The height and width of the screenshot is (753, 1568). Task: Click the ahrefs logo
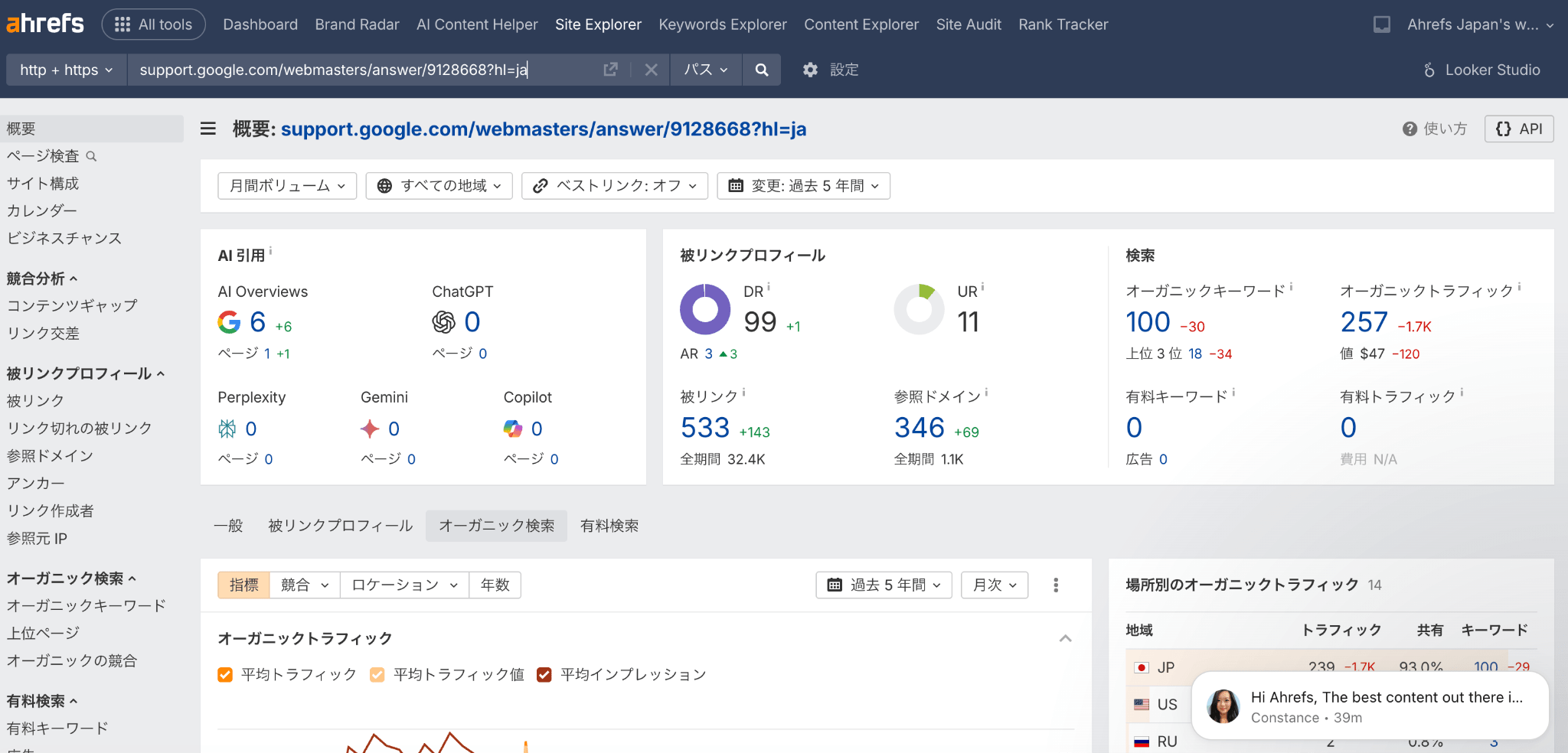tap(44, 23)
